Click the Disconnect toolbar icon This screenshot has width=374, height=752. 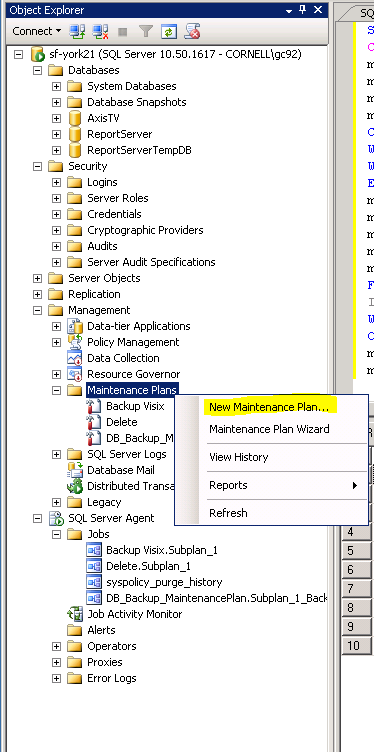coord(100,32)
